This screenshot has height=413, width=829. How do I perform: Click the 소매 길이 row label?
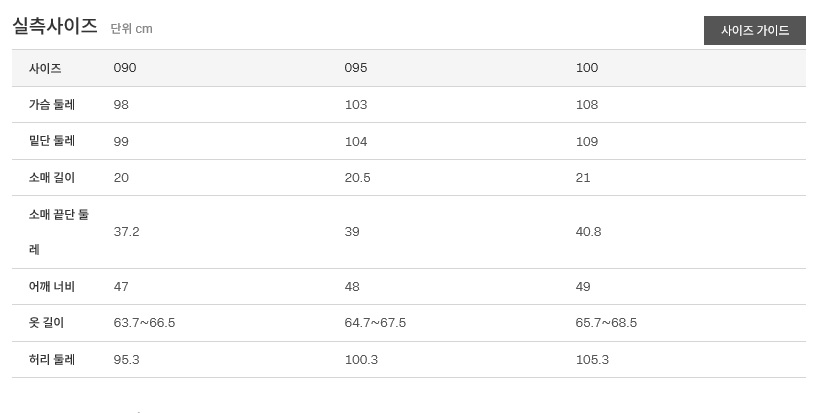point(52,178)
